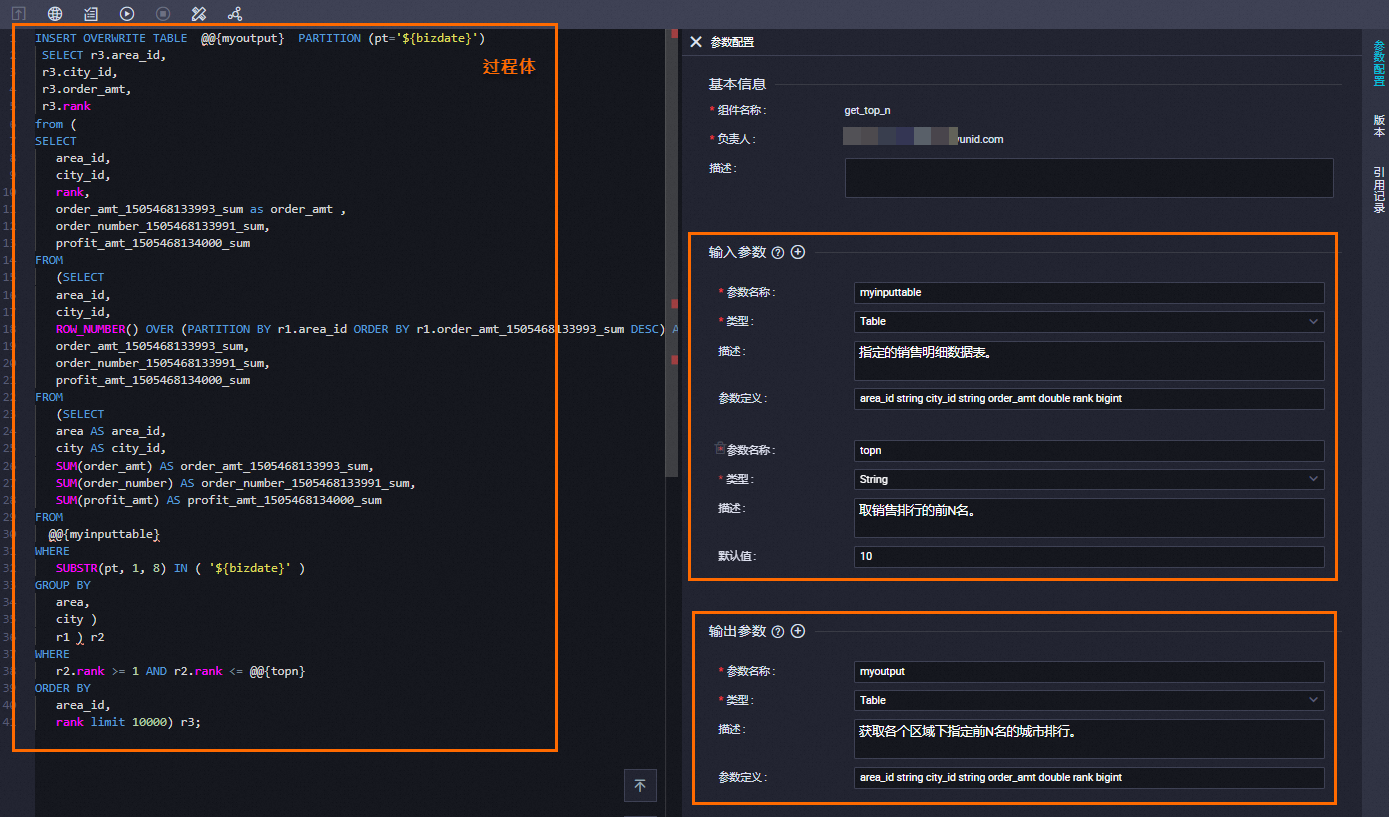This screenshot has height=817, width=1389.
Task: Open the String type dropdown for topn
Action: click(1088, 479)
